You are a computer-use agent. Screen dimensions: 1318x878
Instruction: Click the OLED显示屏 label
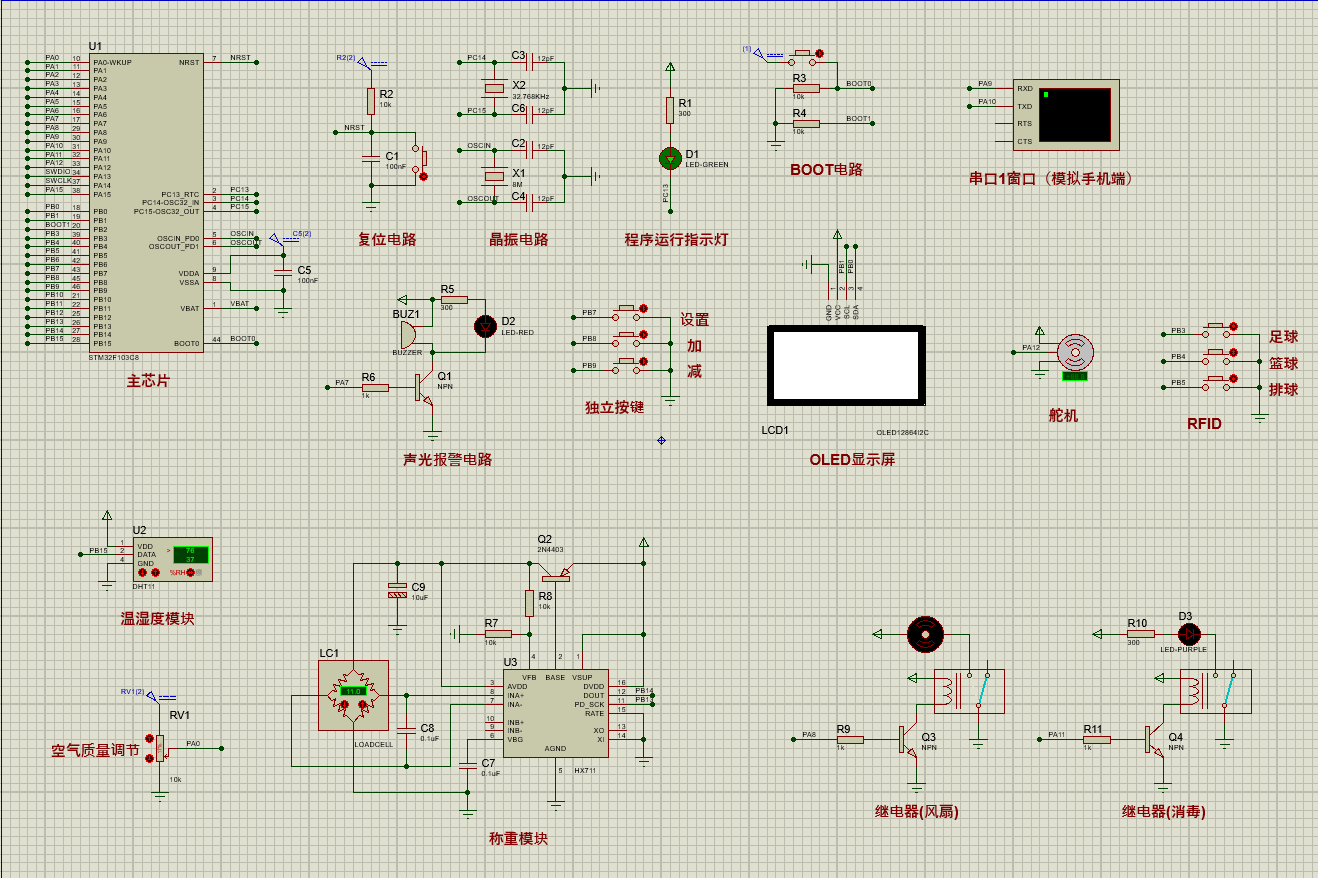coord(852,461)
